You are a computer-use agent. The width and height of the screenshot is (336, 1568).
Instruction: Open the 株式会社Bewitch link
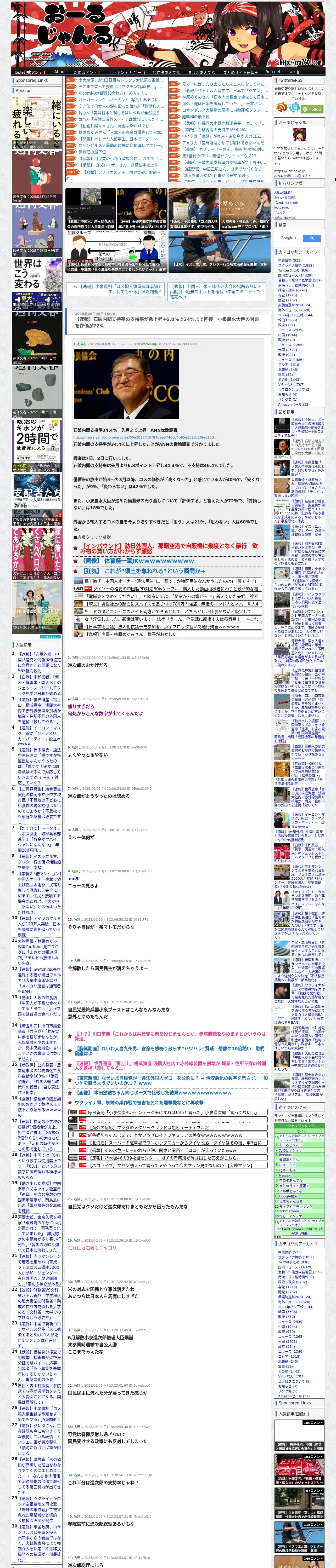coord(285,217)
